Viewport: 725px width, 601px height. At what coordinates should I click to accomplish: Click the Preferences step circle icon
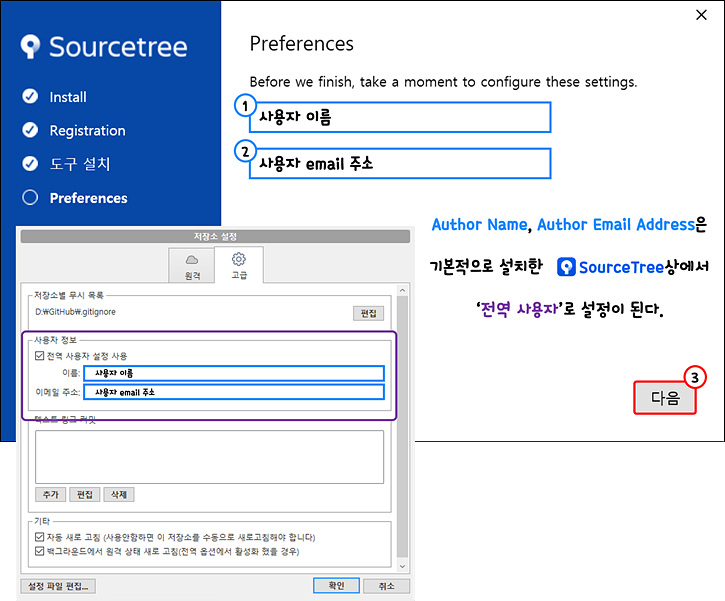point(30,197)
